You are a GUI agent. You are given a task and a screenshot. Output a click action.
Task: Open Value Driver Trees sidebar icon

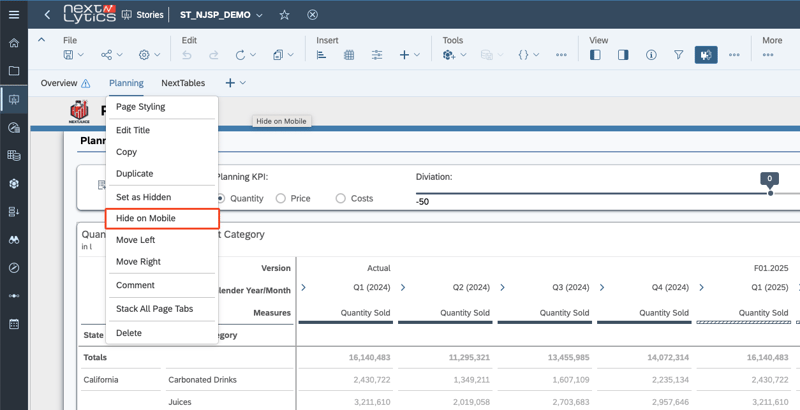point(14,296)
